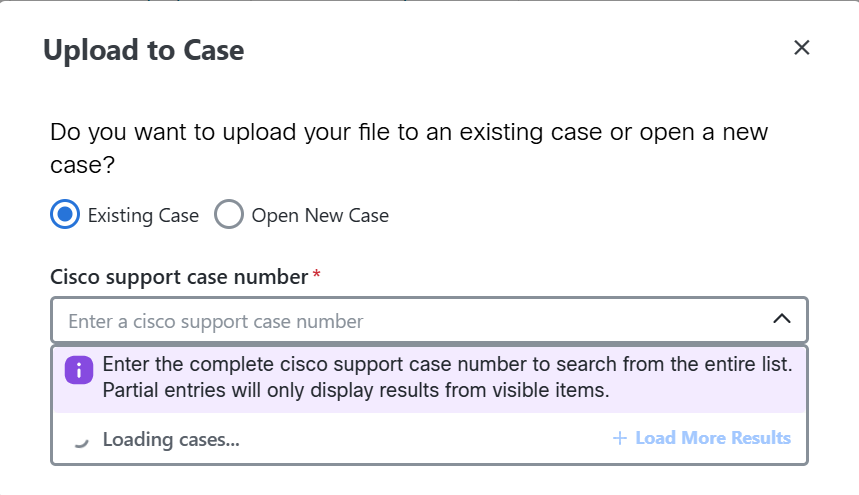Click the Cisco support case number label
859x495 pixels.
click(179, 277)
